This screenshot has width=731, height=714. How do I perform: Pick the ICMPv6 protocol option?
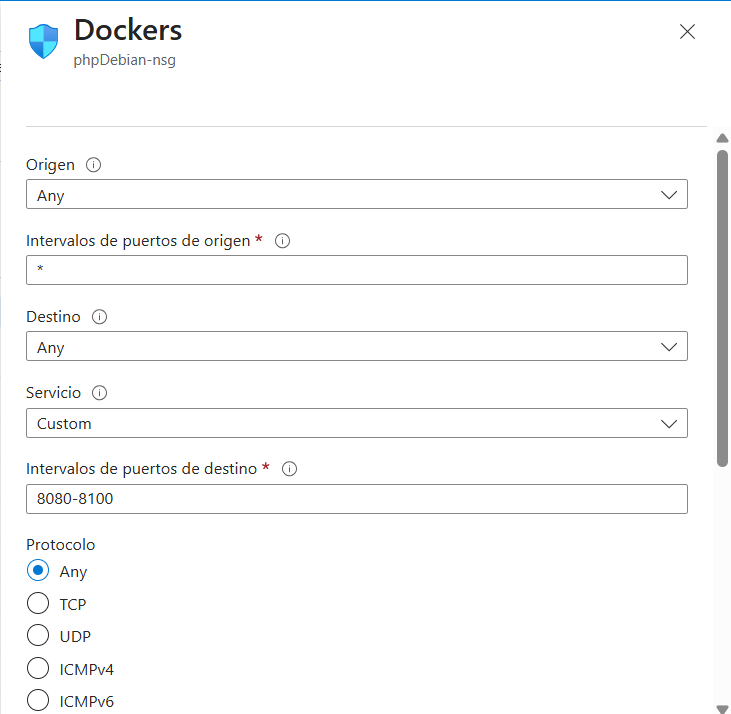[38, 700]
